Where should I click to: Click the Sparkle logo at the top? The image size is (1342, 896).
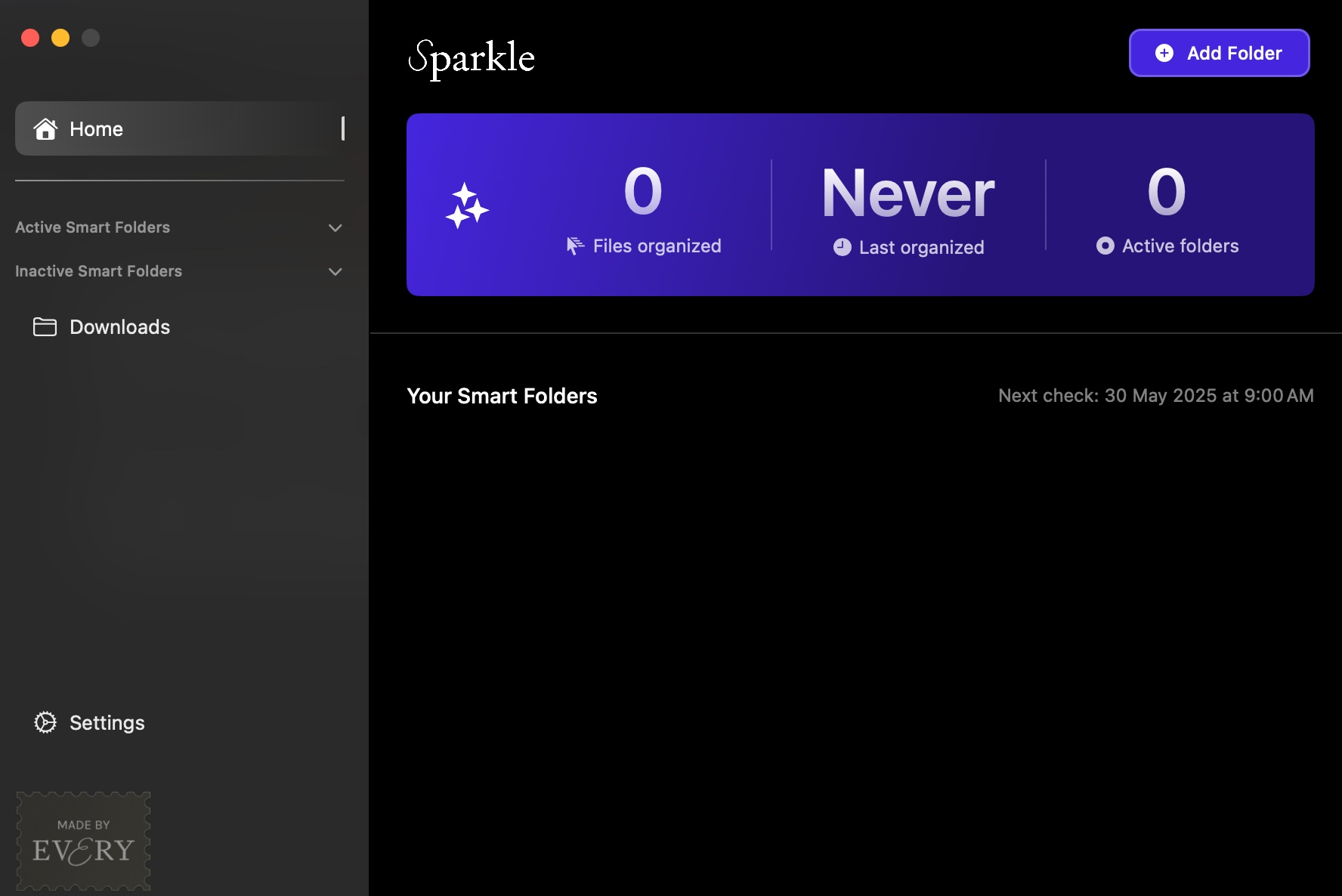click(x=471, y=59)
